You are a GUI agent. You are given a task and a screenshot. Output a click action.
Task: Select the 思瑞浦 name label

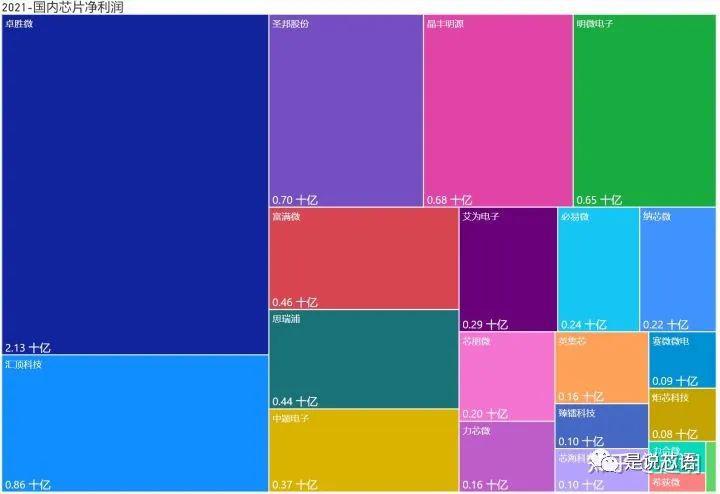[x=286, y=319]
